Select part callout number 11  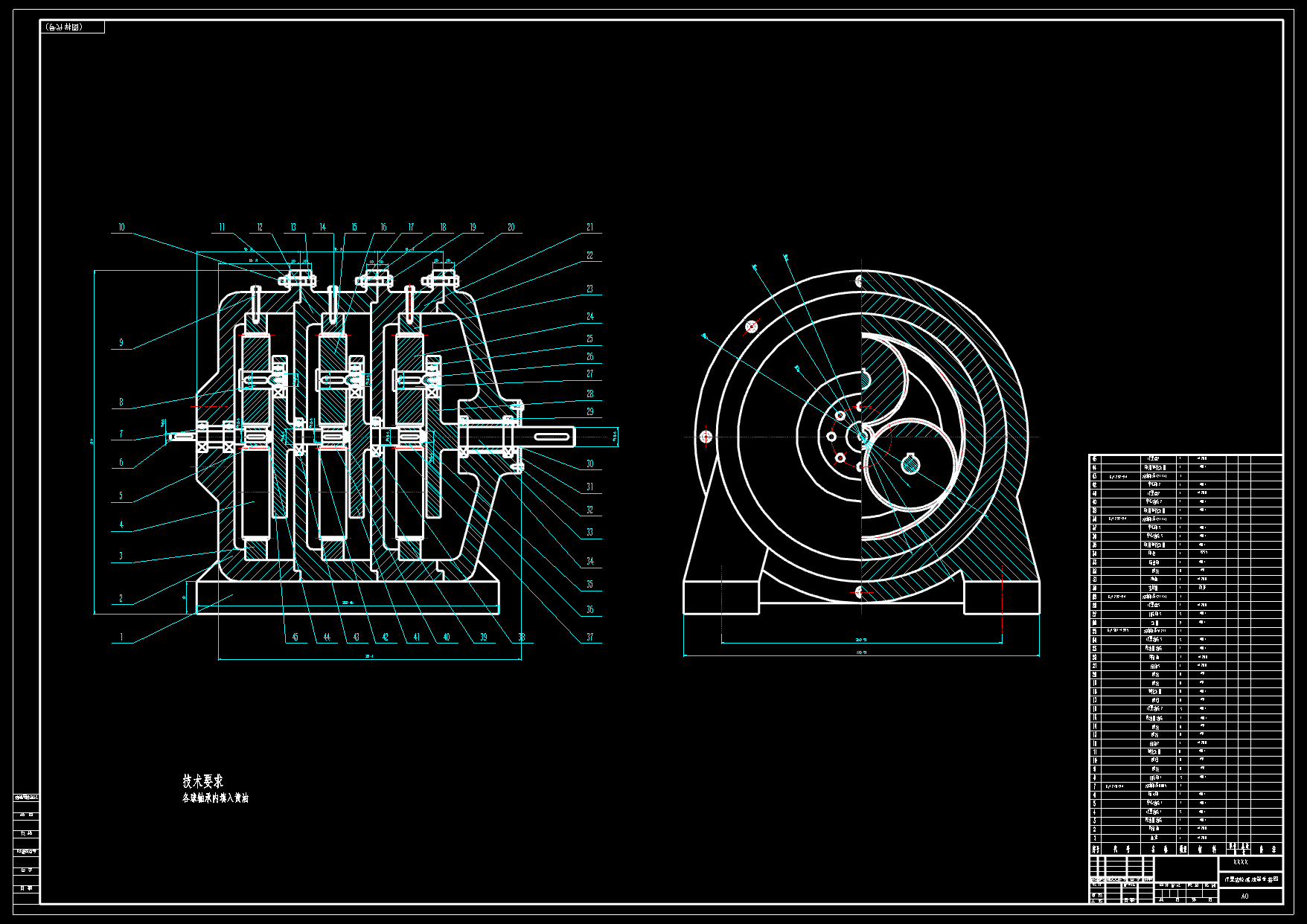pyautogui.click(x=222, y=228)
